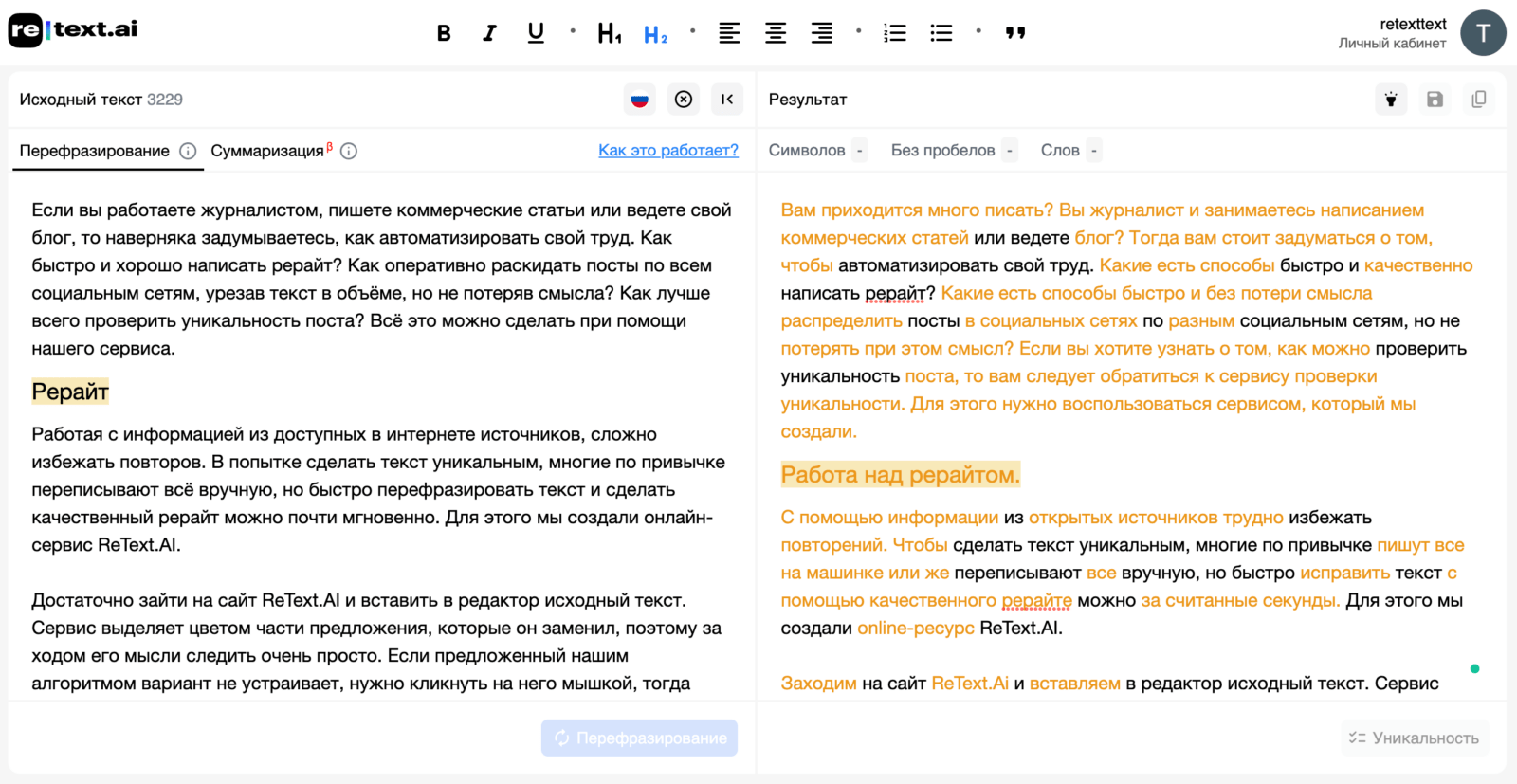Click the orange phrase 'за считанные секунды.'

1240,600
